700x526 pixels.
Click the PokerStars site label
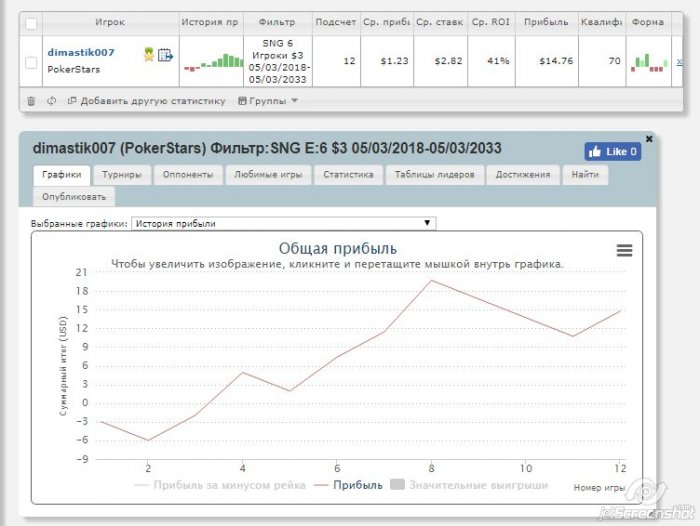click(74, 70)
